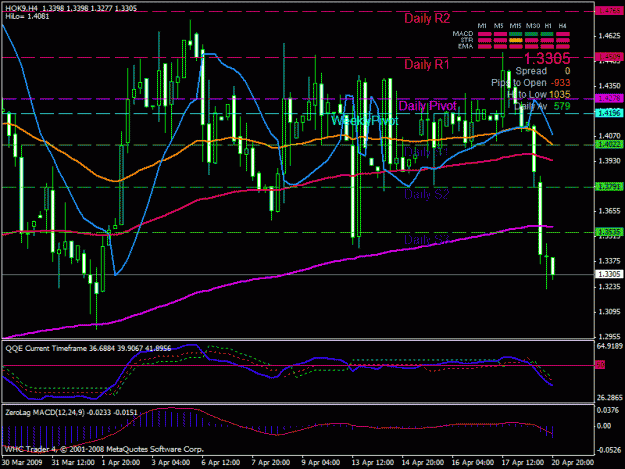
Task: Select the EMA row label in signal panel
Action: pyautogui.click(x=466, y=46)
